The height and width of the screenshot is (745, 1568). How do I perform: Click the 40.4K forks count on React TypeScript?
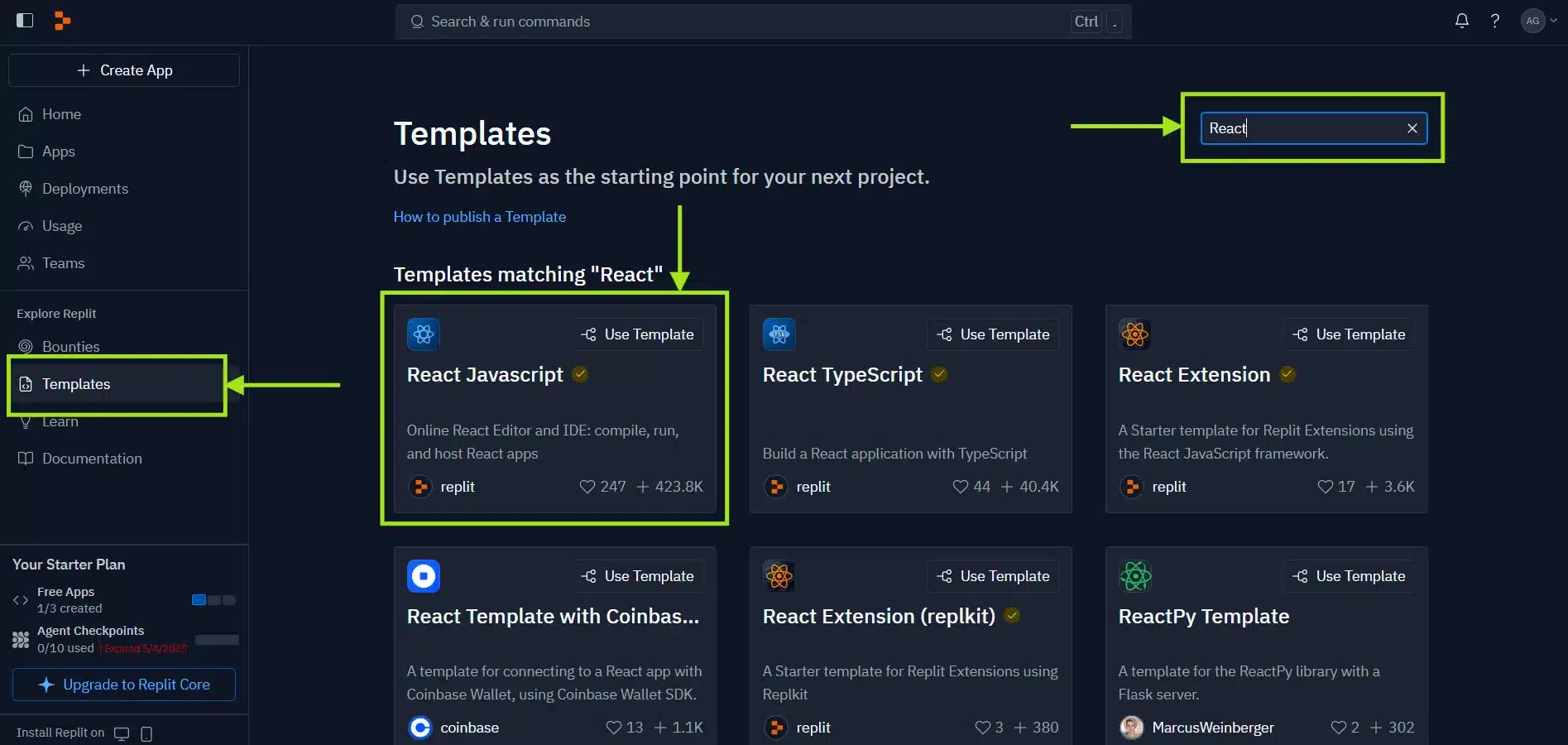coord(1030,487)
